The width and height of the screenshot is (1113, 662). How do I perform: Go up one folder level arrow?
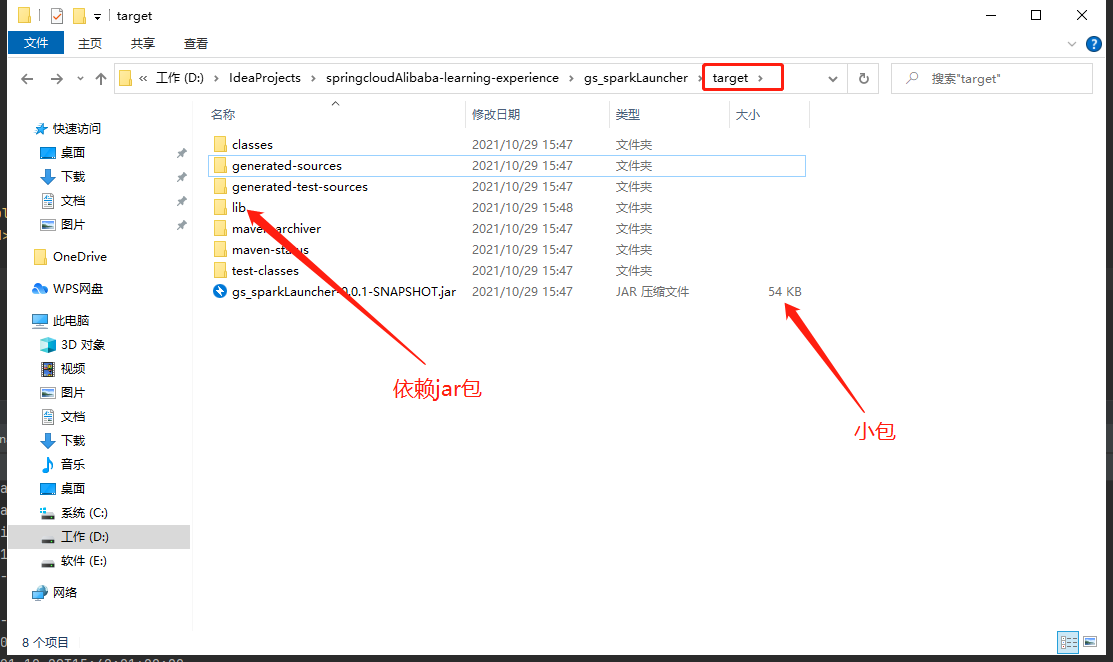(x=101, y=79)
